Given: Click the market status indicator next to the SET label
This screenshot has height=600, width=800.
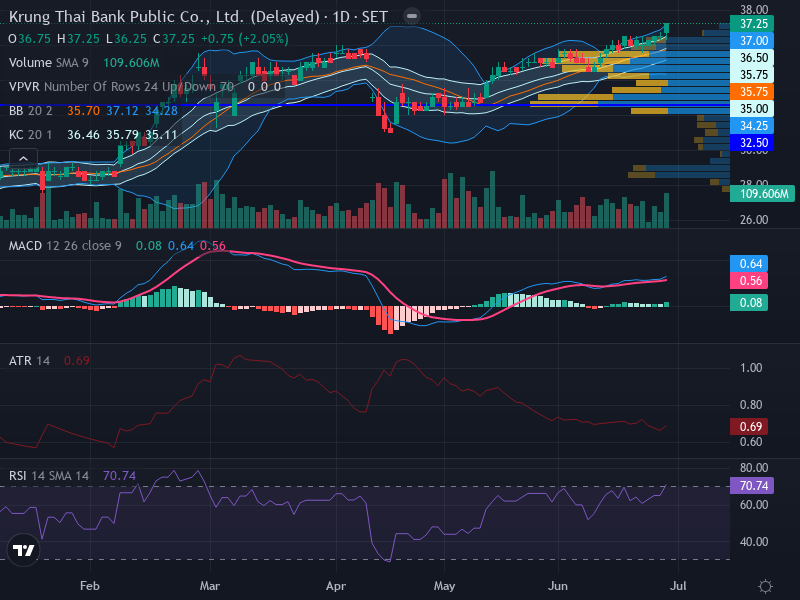Looking at the screenshot, I should coord(411,16).
